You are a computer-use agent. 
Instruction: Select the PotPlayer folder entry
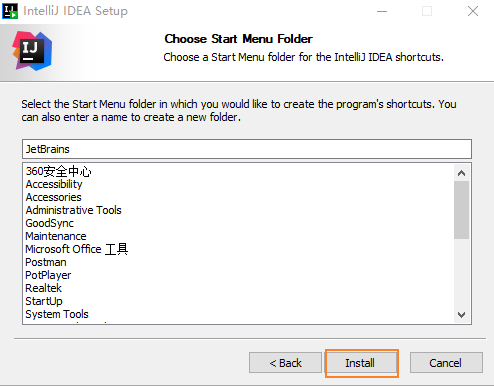pyautogui.click(x=48, y=275)
